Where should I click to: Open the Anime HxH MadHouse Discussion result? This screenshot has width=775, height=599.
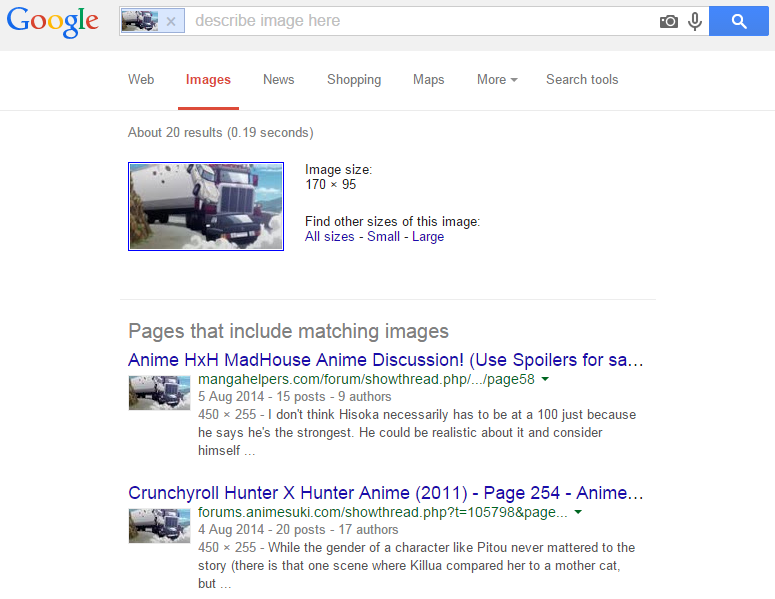386,360
